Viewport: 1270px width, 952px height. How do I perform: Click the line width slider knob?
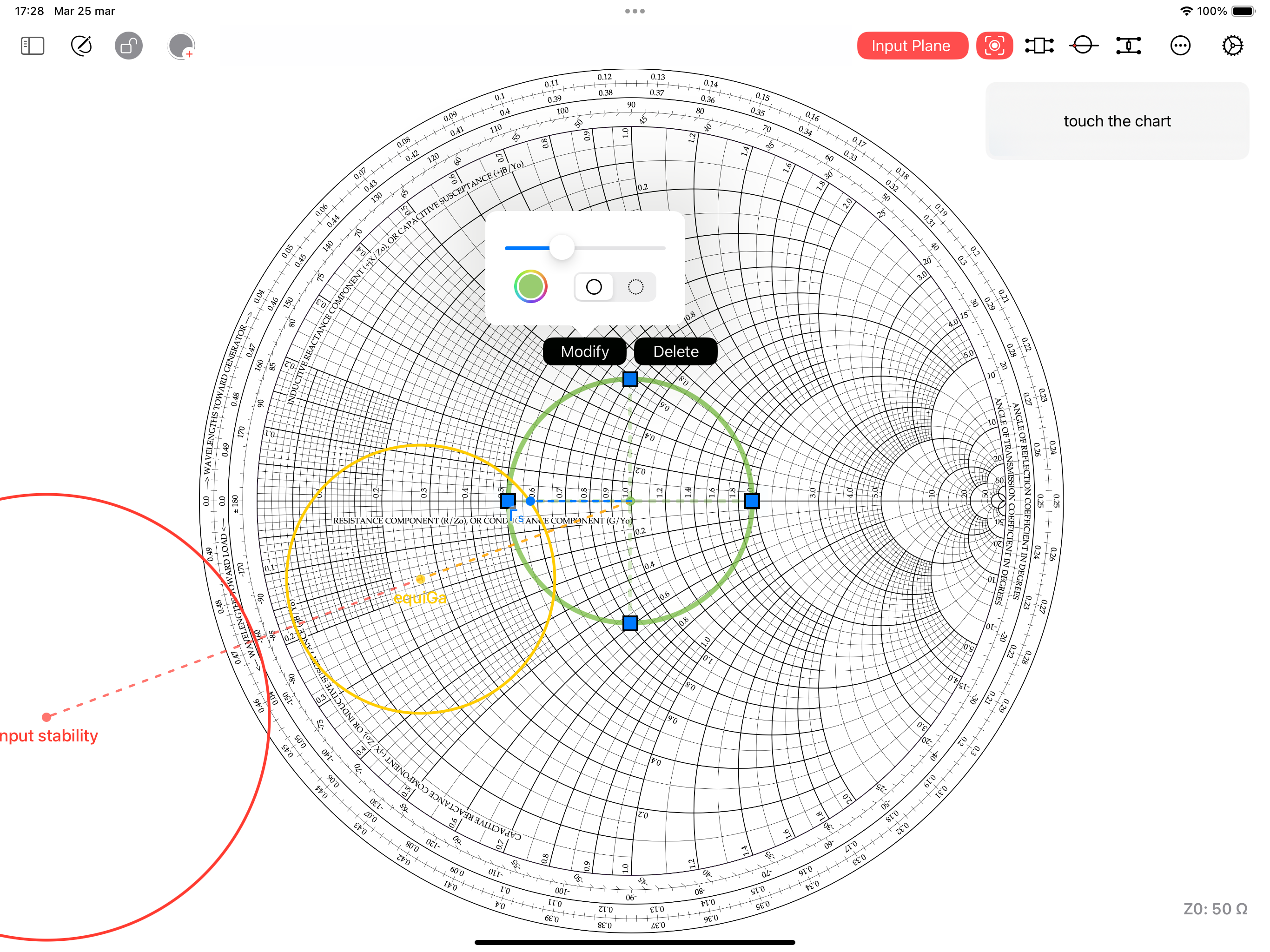tap(562, 248)
